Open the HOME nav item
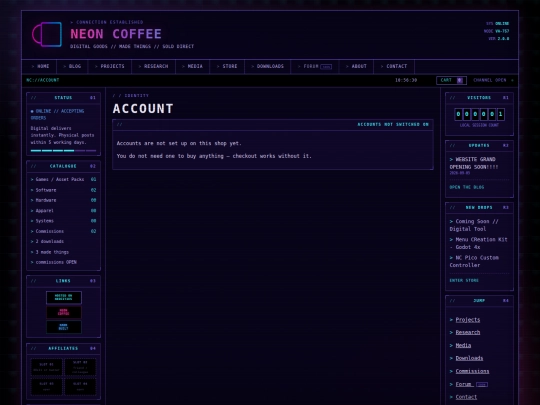540x405 pixels. coord(40,66)
